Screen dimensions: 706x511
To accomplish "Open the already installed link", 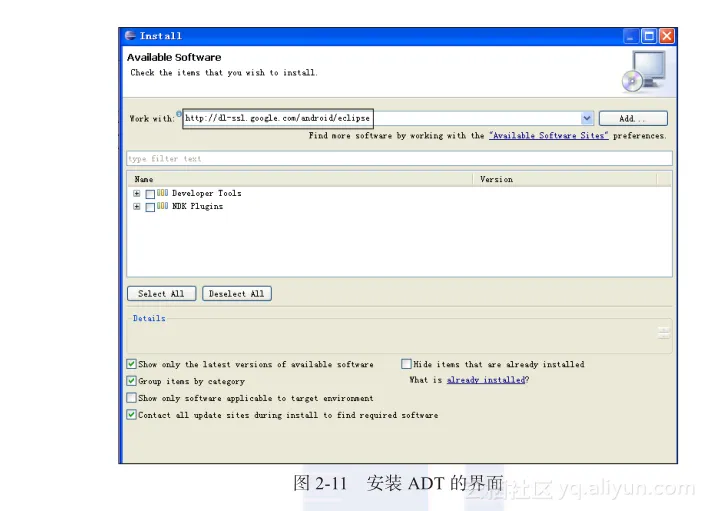I will click(x=486, y=380).
